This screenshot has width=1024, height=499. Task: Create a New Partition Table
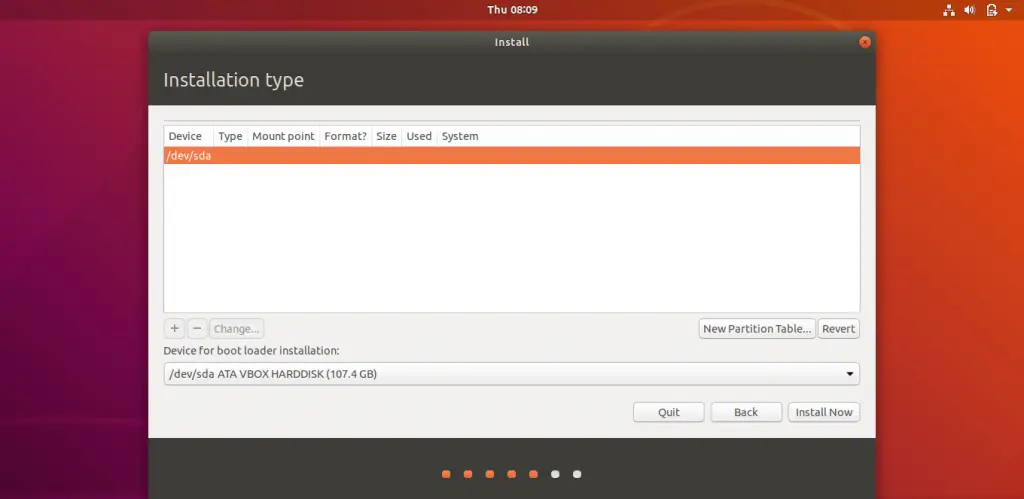click(x=757, y=329)
